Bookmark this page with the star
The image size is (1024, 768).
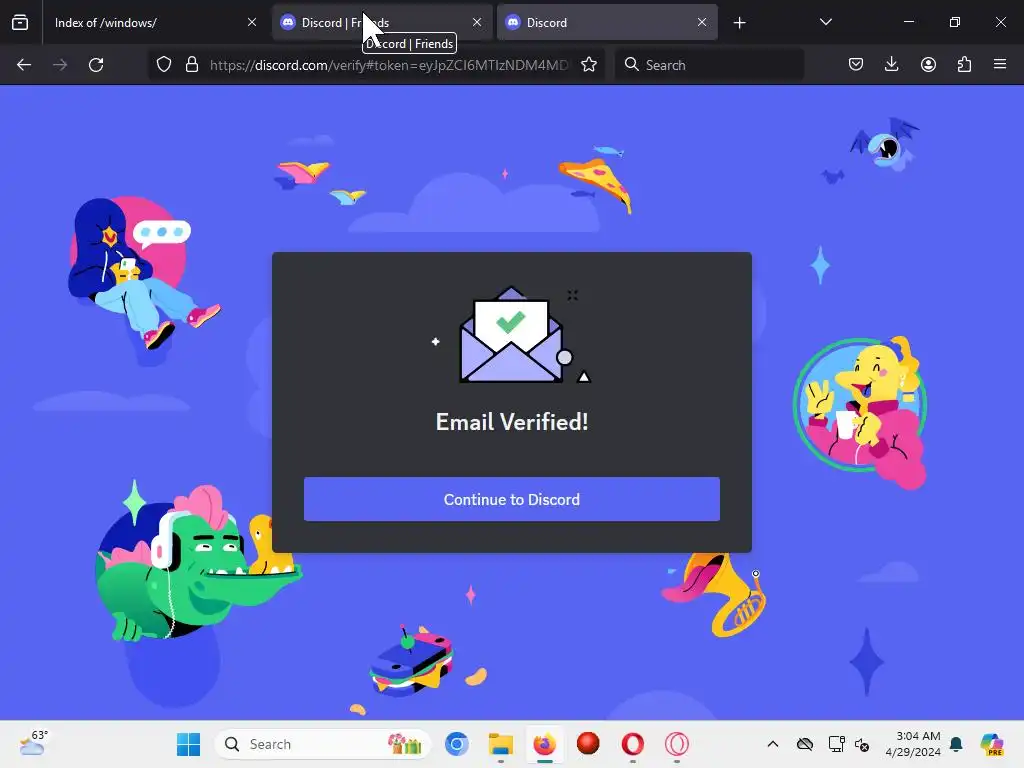[x=589, y=65]
